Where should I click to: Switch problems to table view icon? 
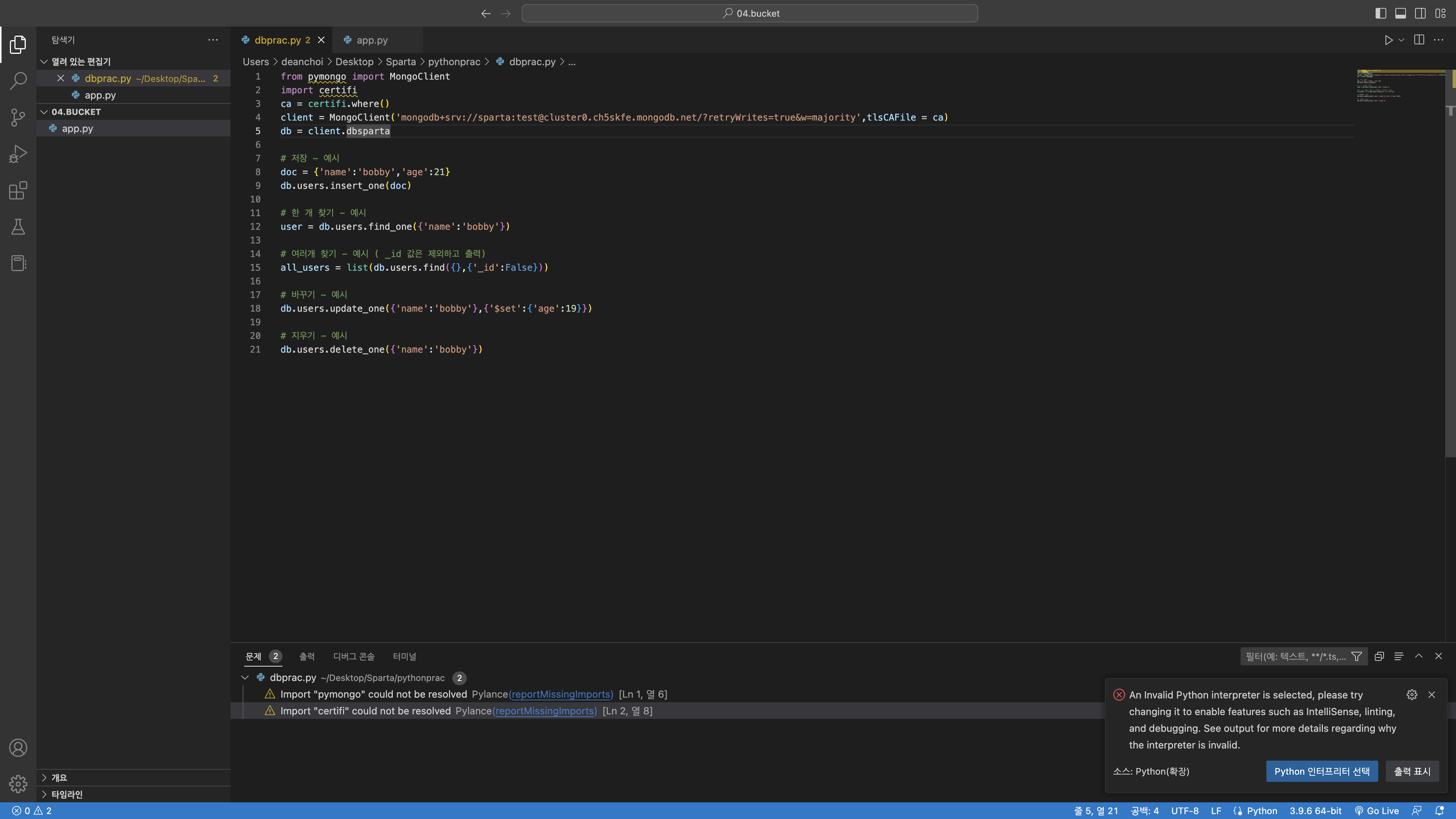tap(1399, 656)
